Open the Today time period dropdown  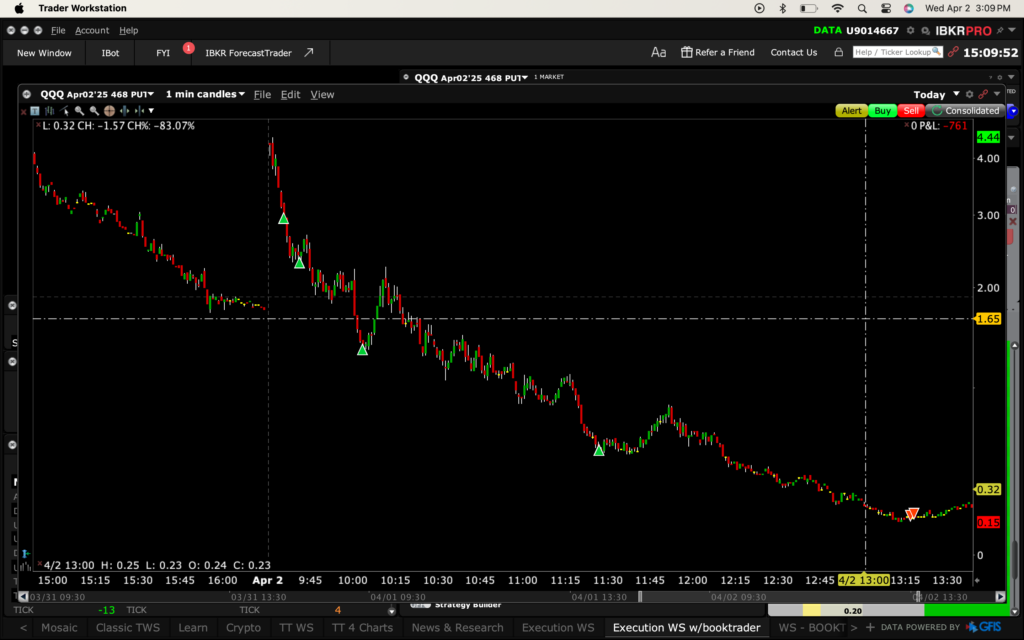(936, 95)
